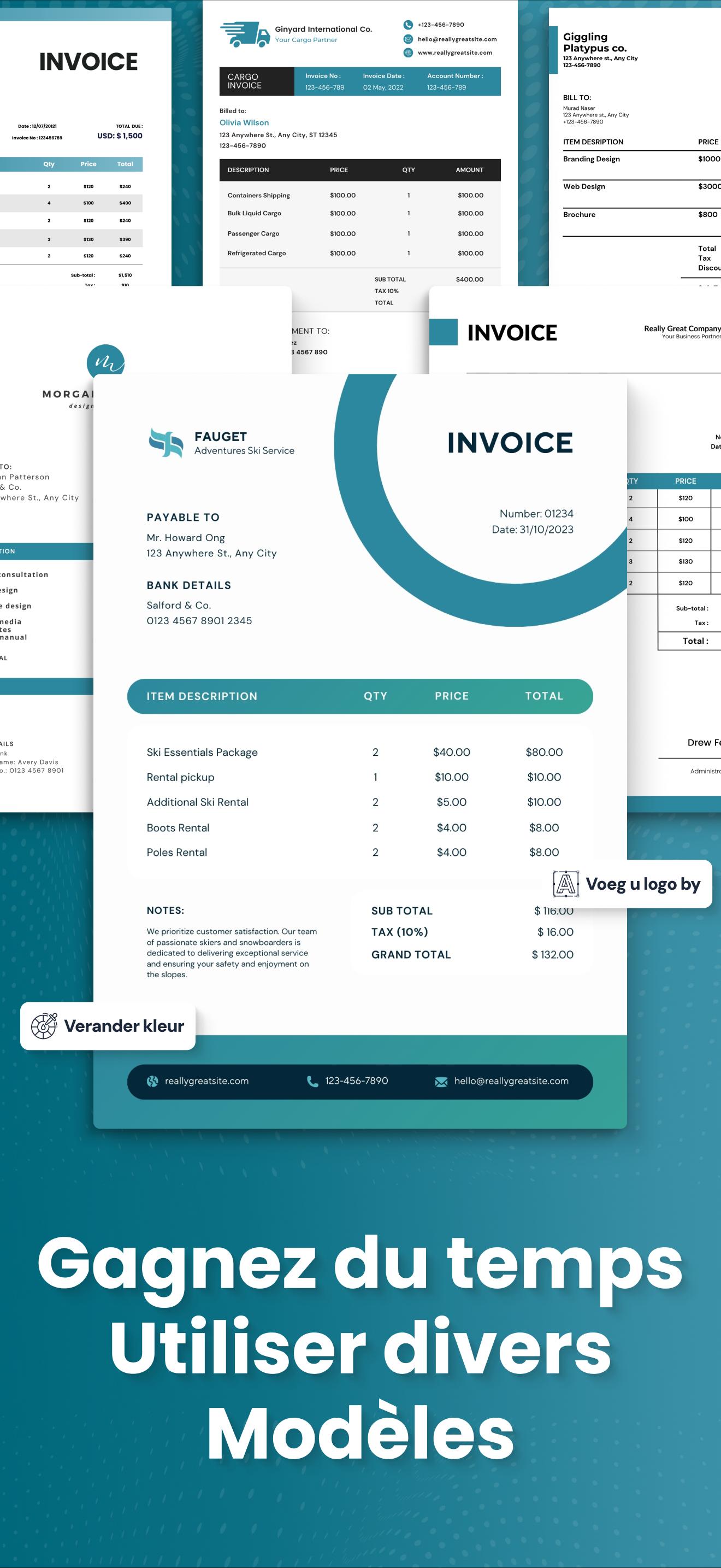Click the $ 132.00 grand total amount
This screenshot has width=721, height=1568.
[x=552, y=954]
